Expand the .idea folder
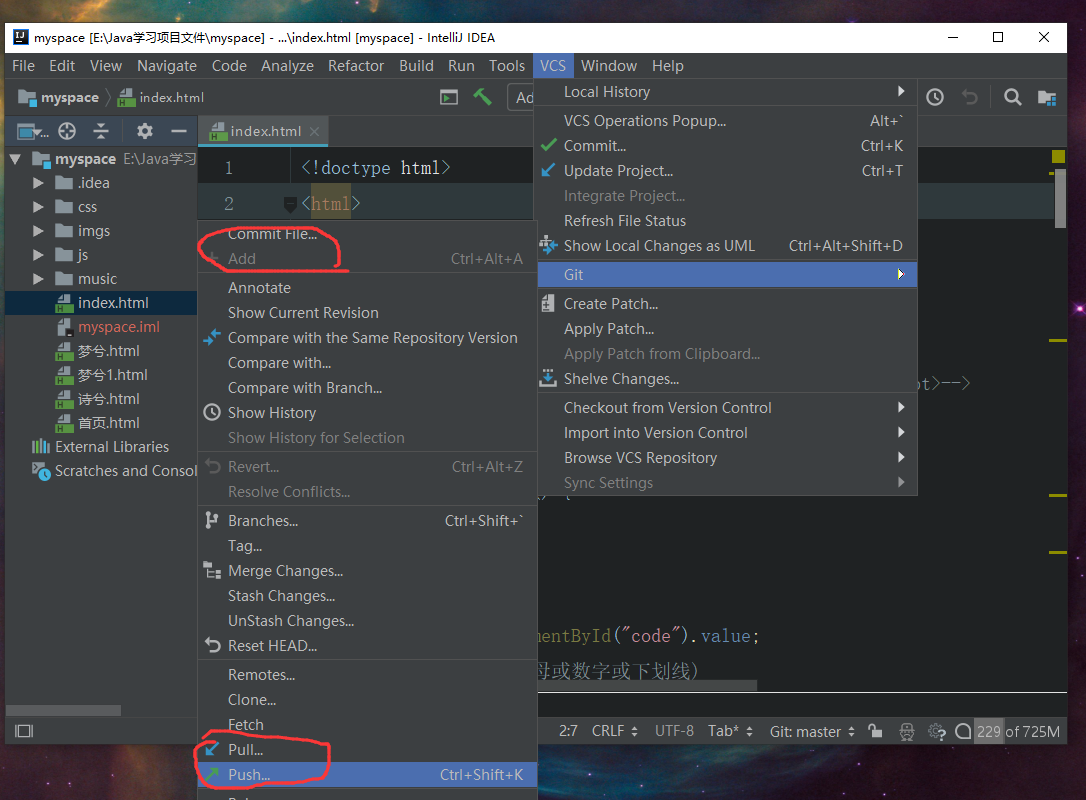 click(x=38, y=183)
